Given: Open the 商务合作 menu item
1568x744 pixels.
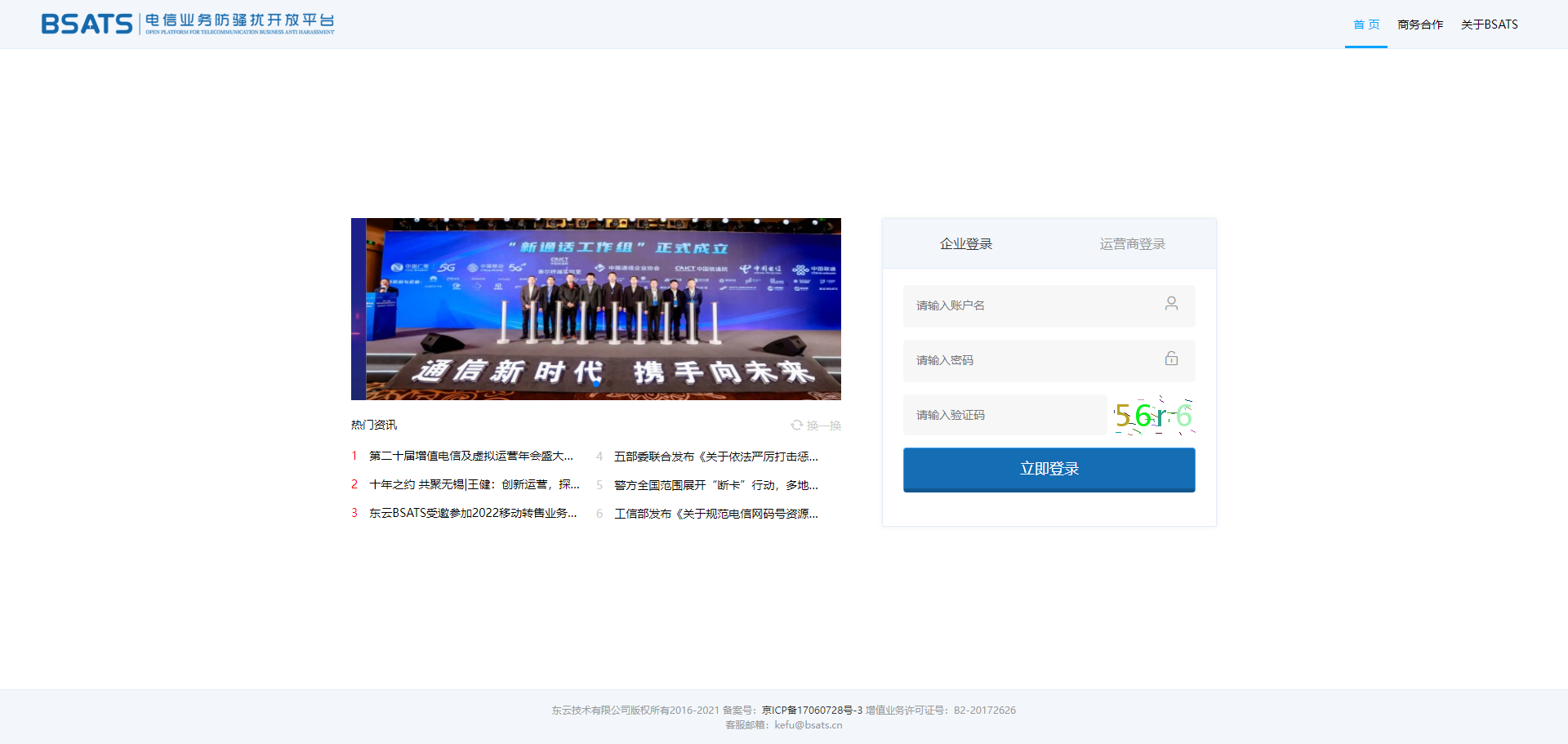Looking at the screenshot, I should click(1420, 25).
